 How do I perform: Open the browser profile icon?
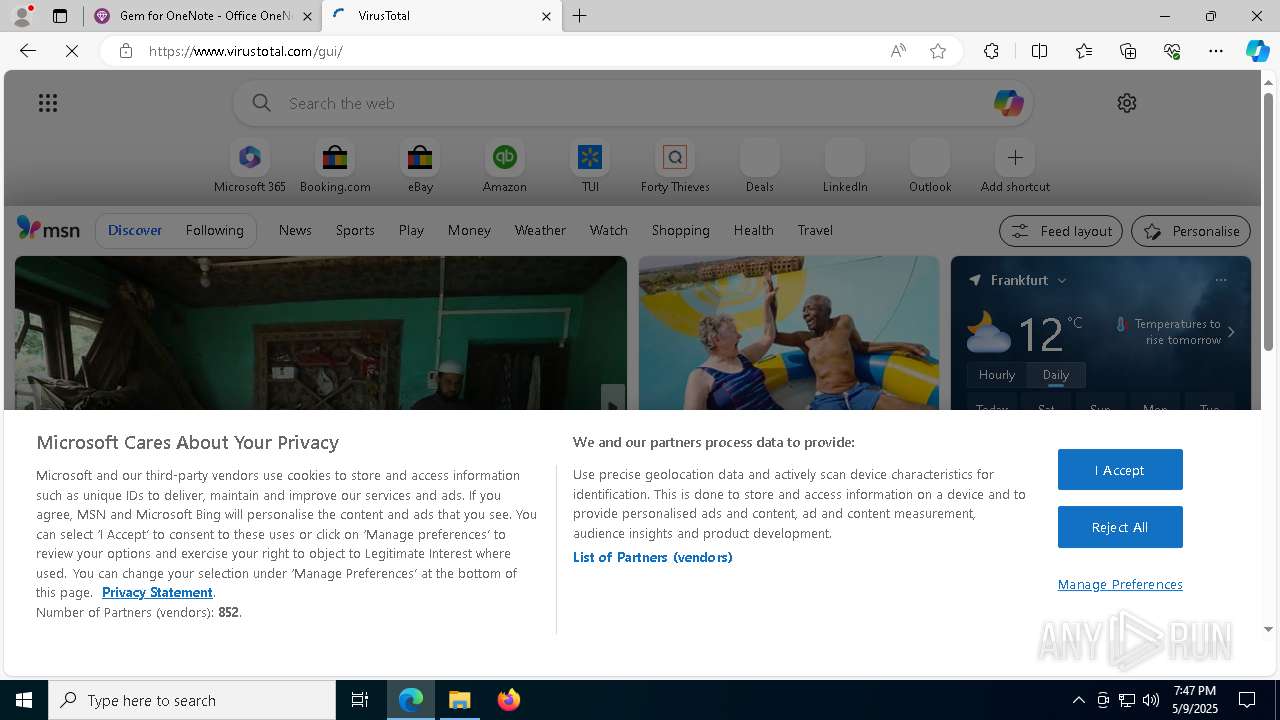(x=22, y=16)
